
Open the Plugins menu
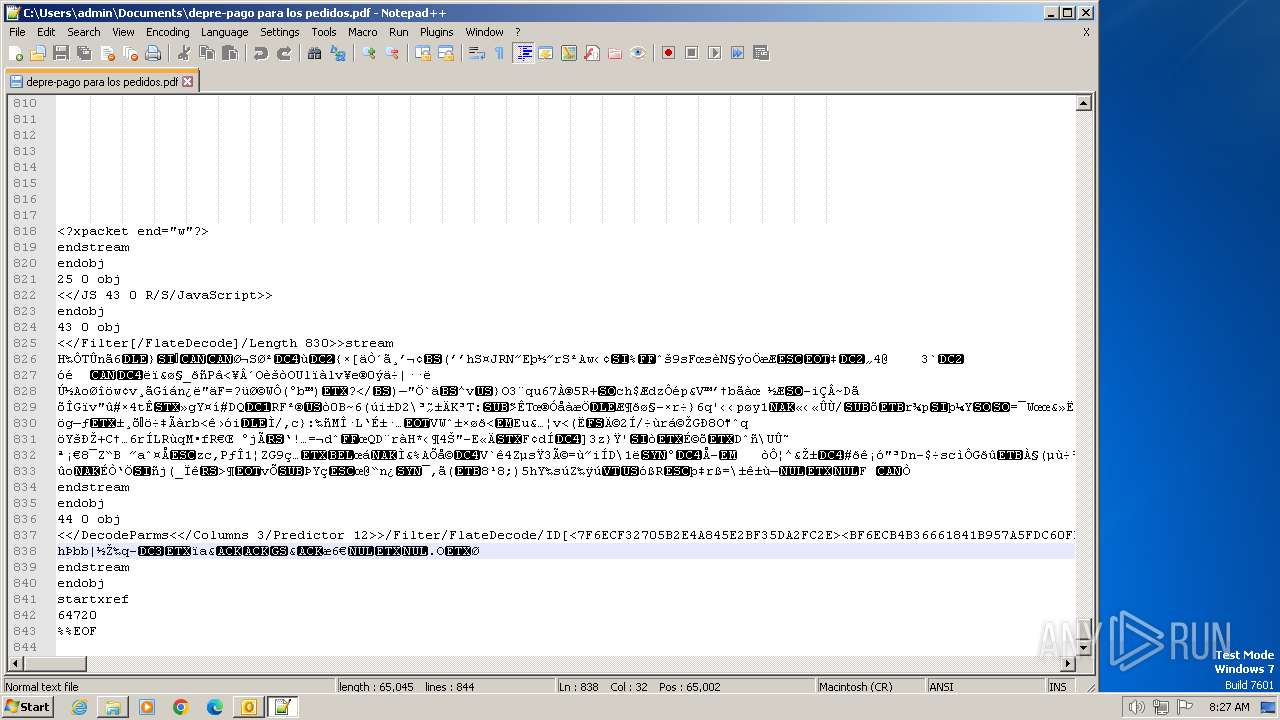[437, 32]
